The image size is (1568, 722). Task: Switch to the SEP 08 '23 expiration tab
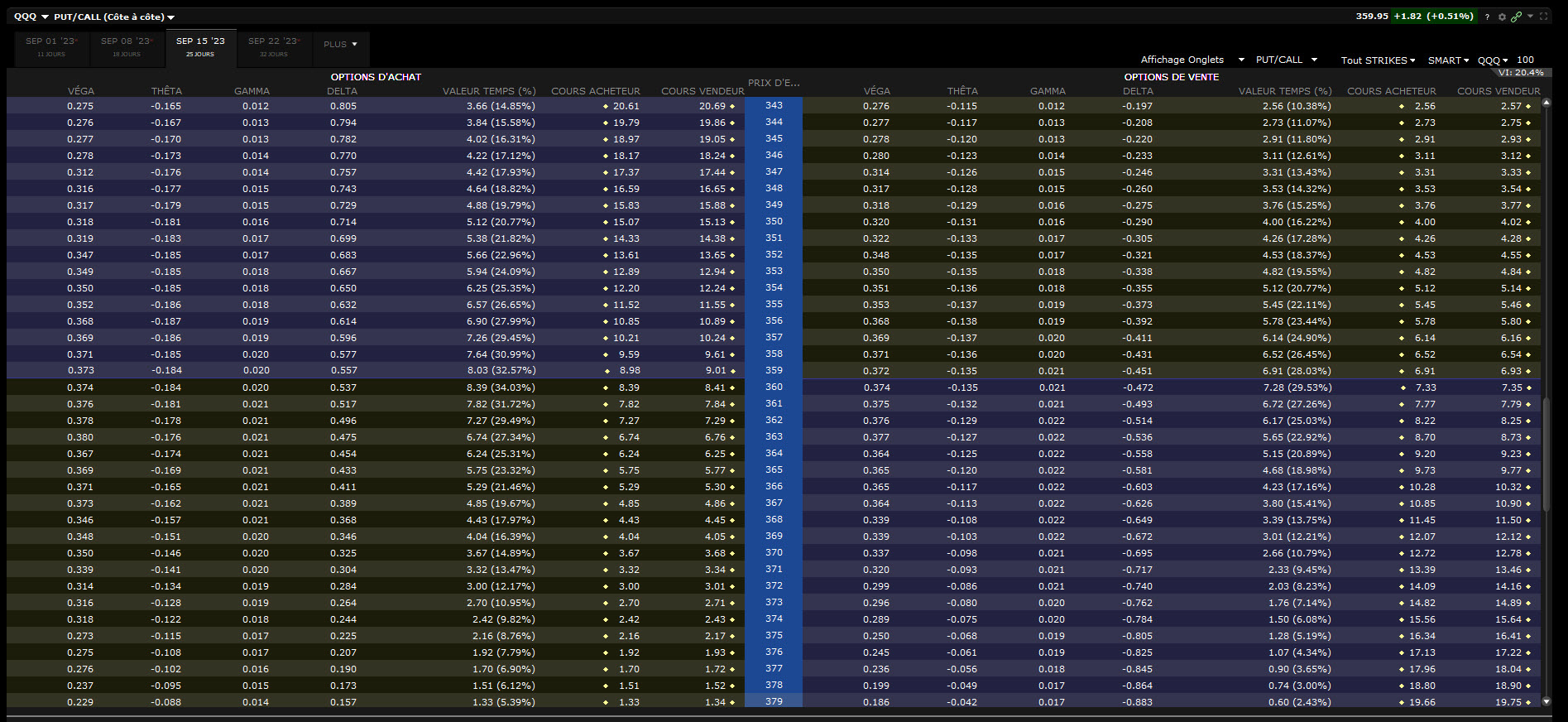coord(127,47)
